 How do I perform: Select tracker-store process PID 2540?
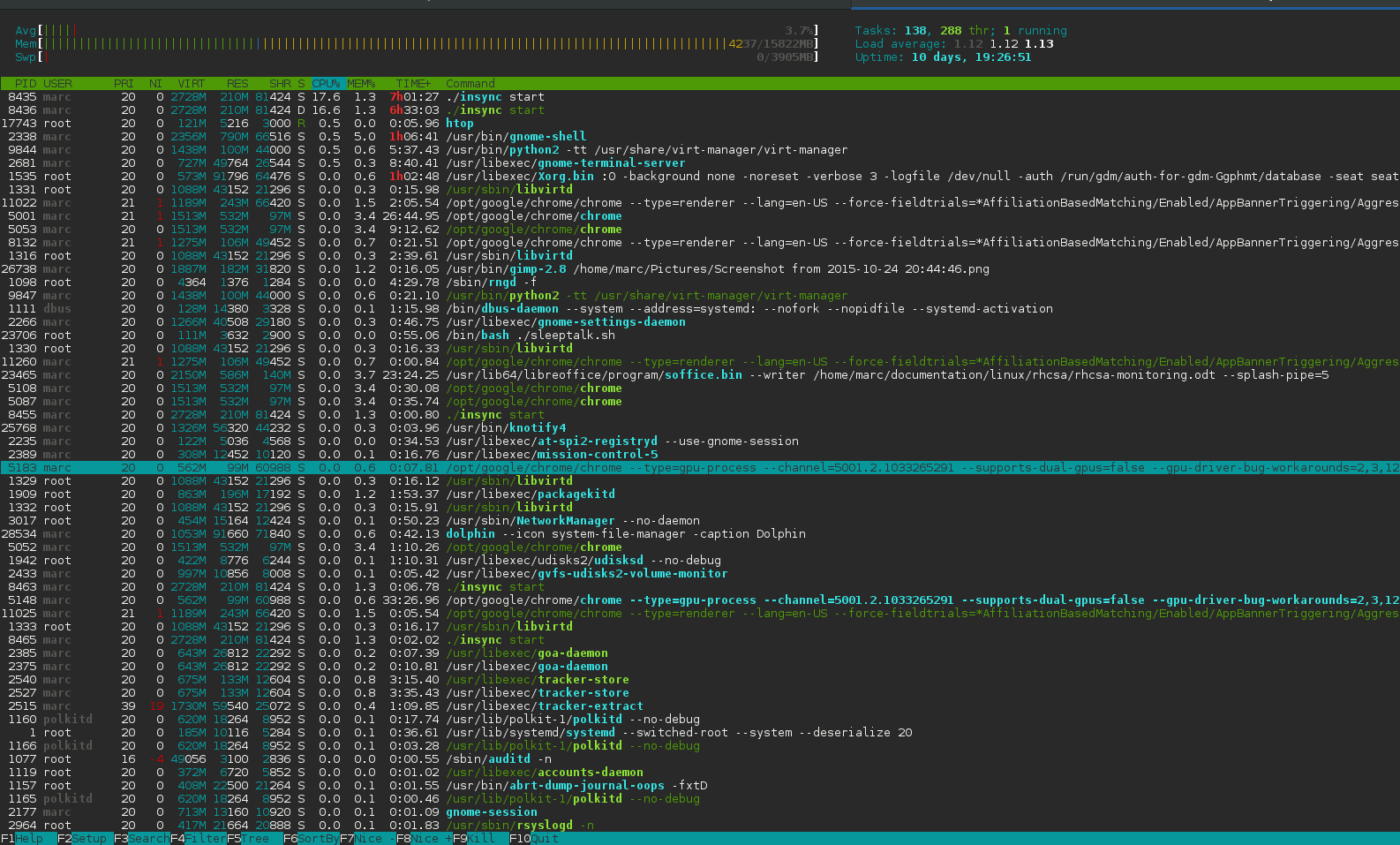700,680
